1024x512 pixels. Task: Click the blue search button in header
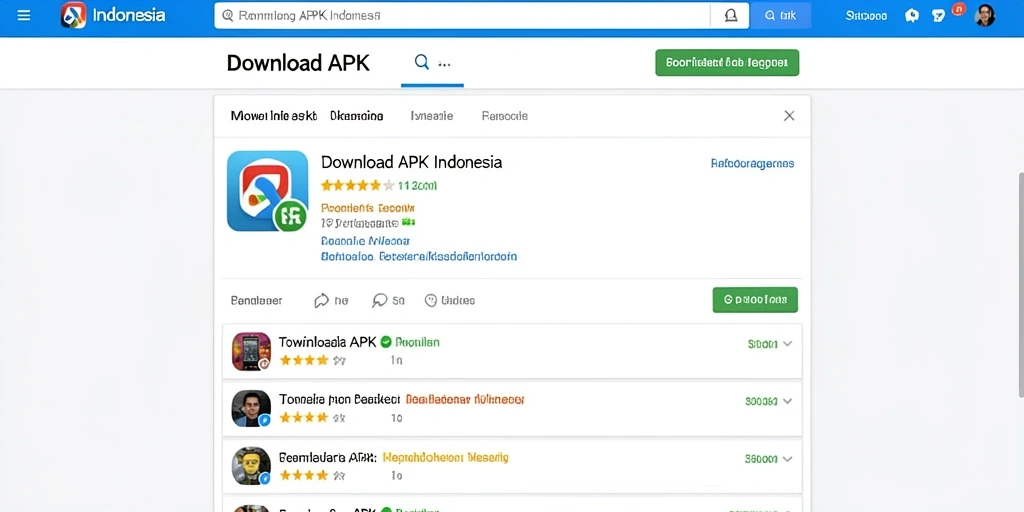coord(780,16)
